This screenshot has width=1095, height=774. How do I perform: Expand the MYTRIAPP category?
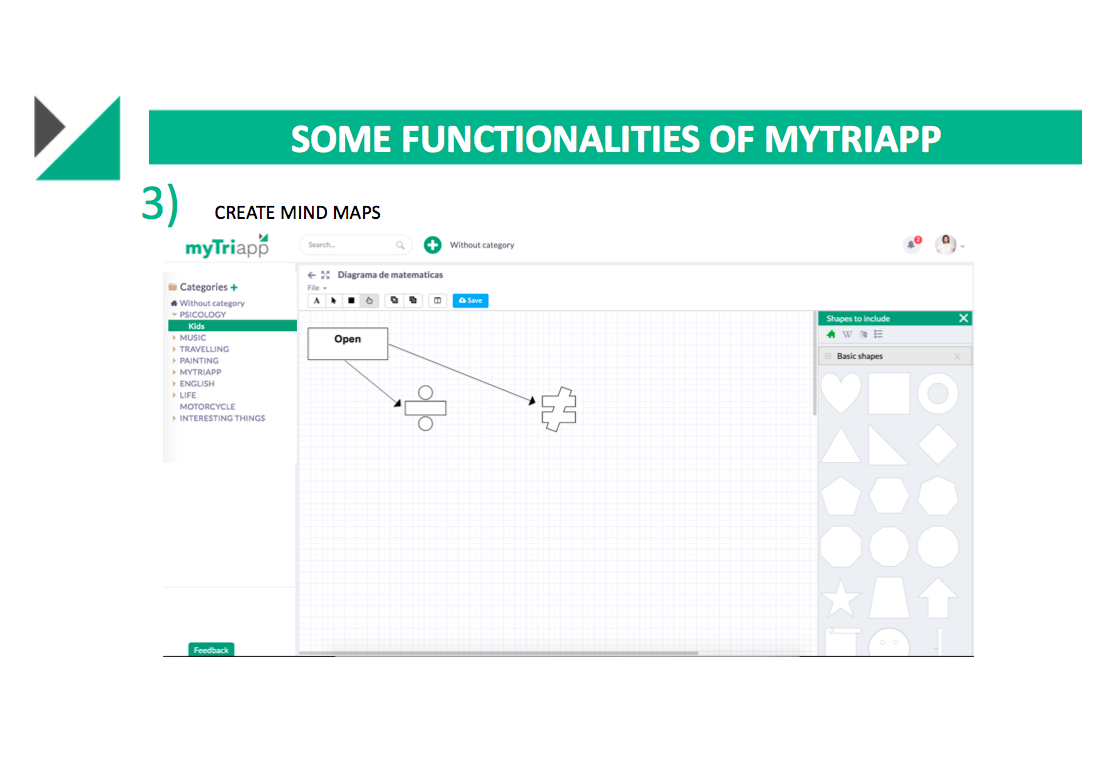(x=174, y=372)
